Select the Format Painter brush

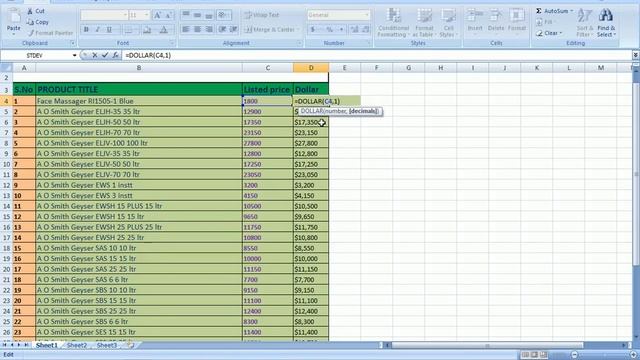click(50, 33)
